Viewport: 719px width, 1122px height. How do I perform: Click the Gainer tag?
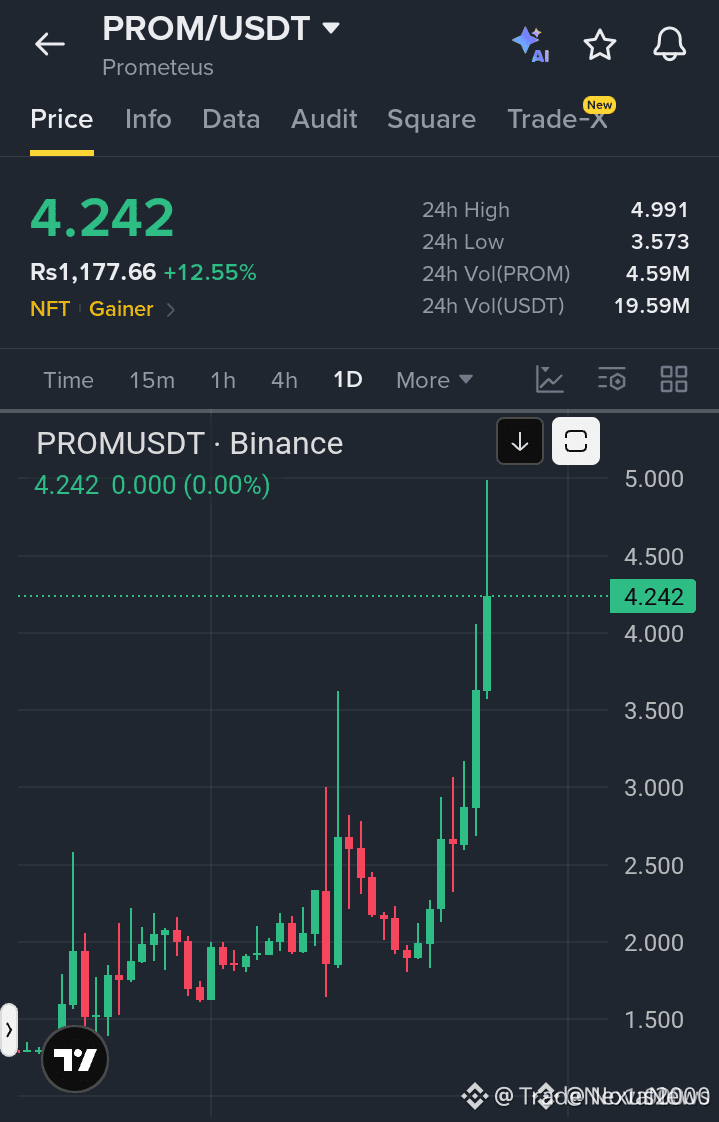pyautogui.click(x=121, y=309)
